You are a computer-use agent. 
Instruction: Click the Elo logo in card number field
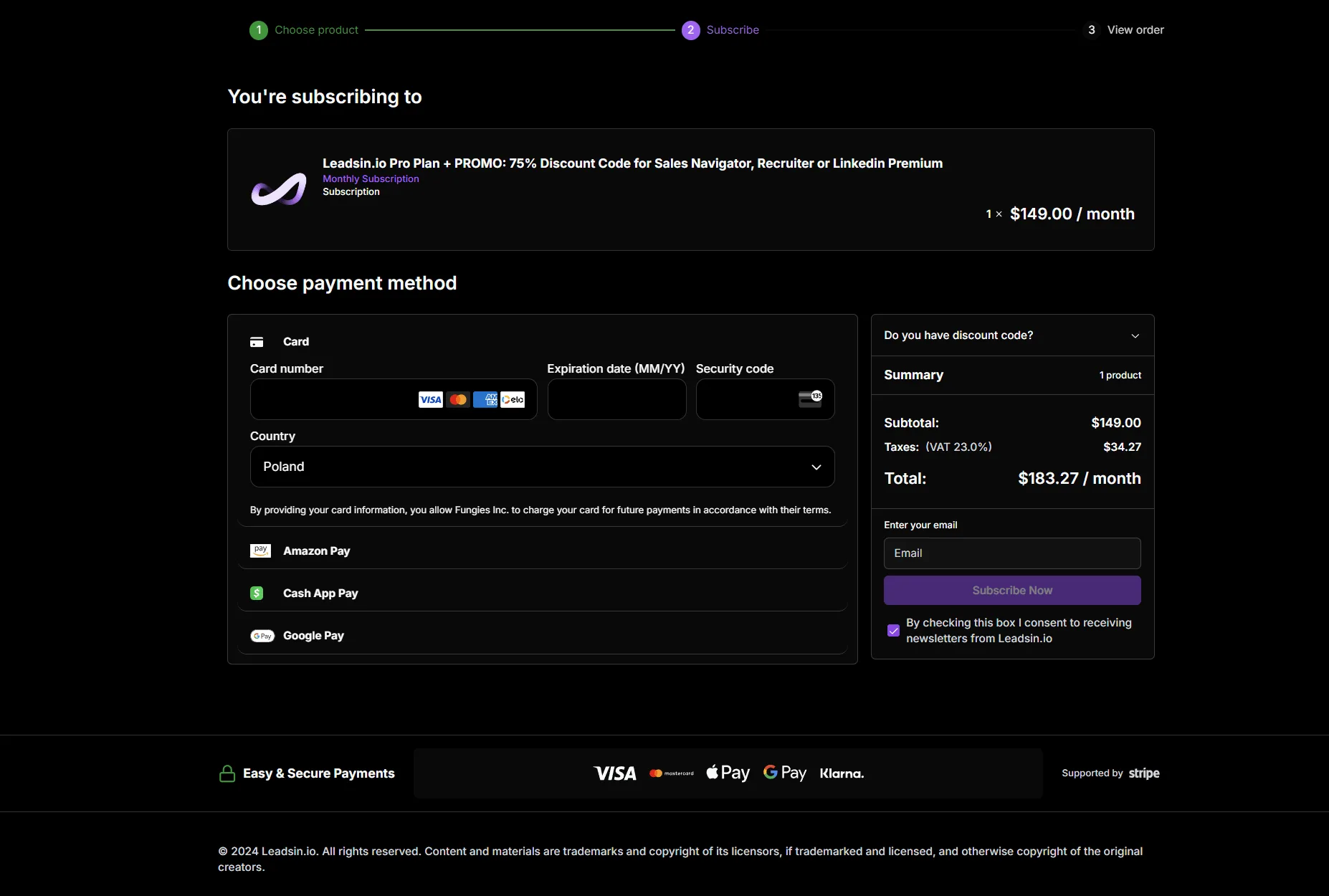coord(513,399)
